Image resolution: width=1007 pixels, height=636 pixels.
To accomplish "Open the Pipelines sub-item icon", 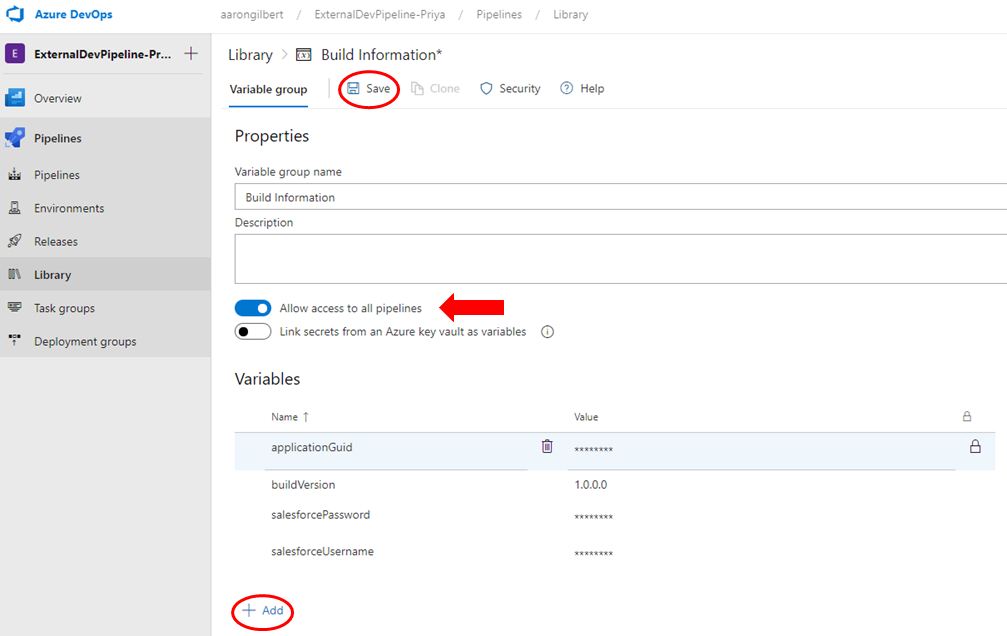I will click(x=15, y=174).
